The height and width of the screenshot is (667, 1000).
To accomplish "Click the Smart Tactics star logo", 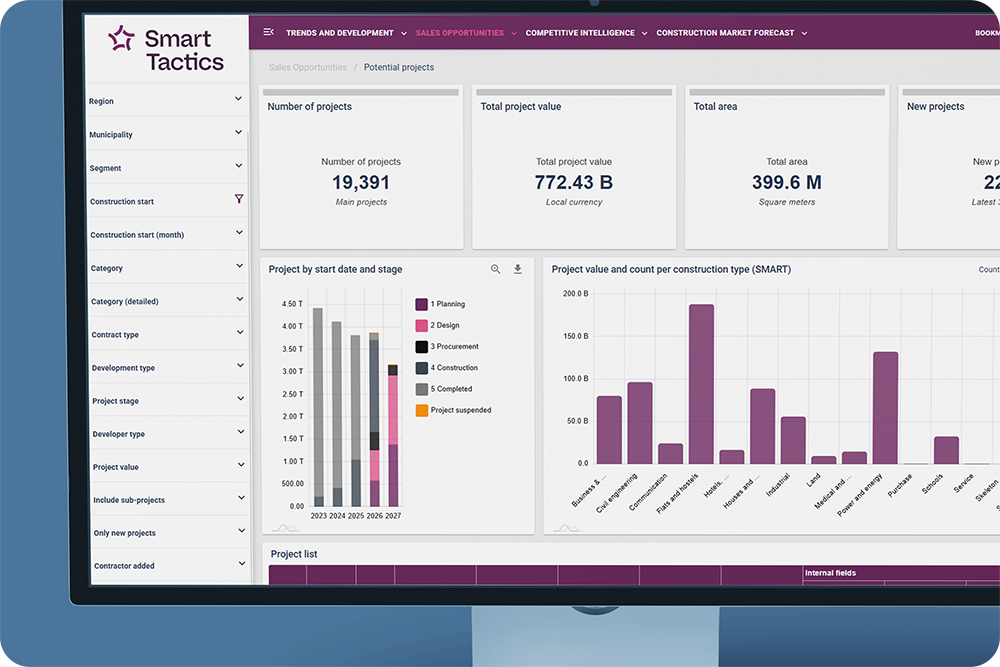I will click(x=121, y=38).
